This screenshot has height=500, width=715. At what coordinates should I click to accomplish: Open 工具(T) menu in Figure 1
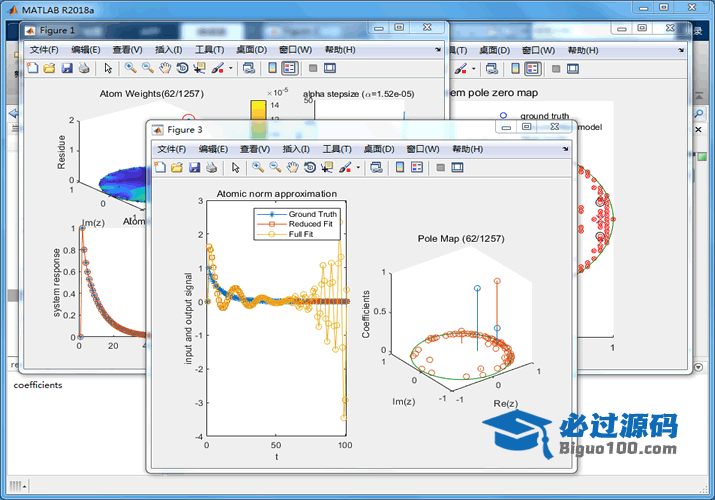point(209,49)
